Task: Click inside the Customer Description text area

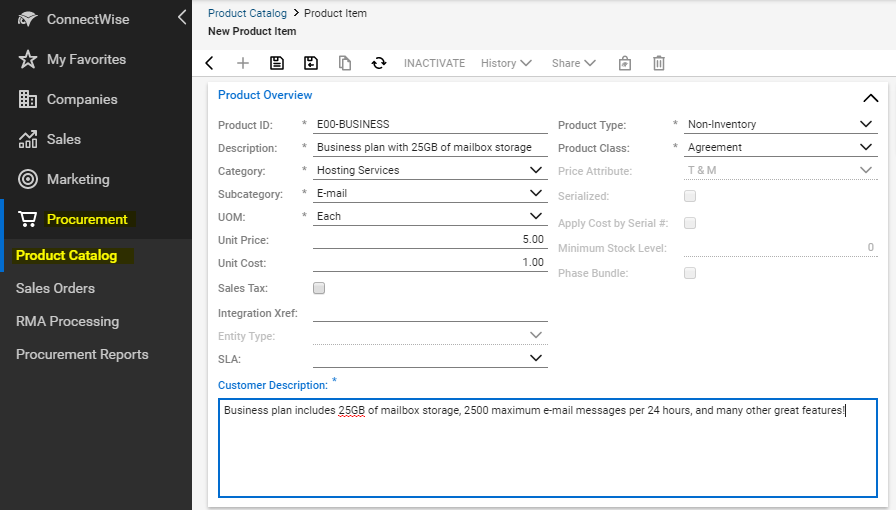Action: point(547,448)
